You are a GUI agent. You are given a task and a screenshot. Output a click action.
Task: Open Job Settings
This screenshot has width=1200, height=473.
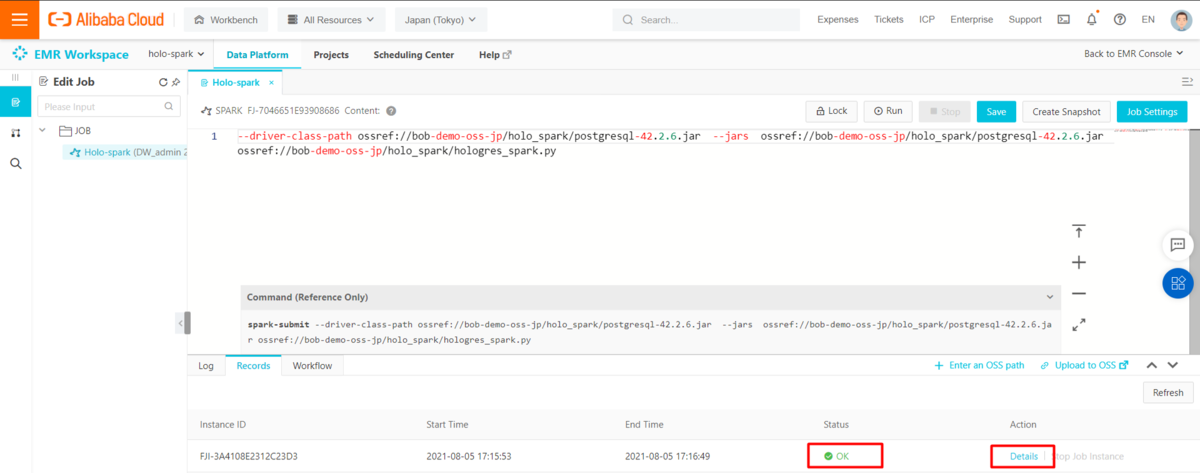click(1151, 112)
